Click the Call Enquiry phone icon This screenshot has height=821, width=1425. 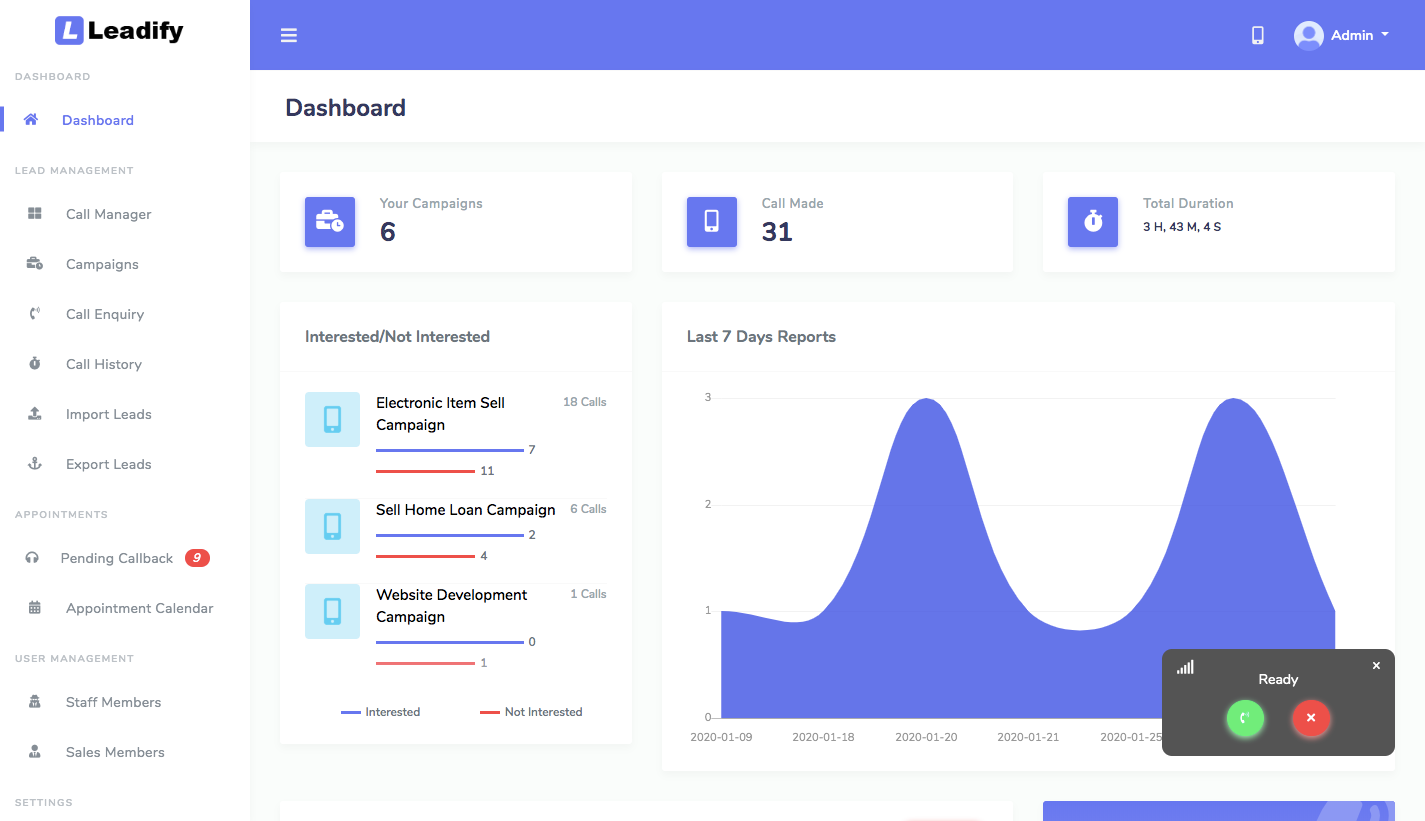click(x=35, y=314)
